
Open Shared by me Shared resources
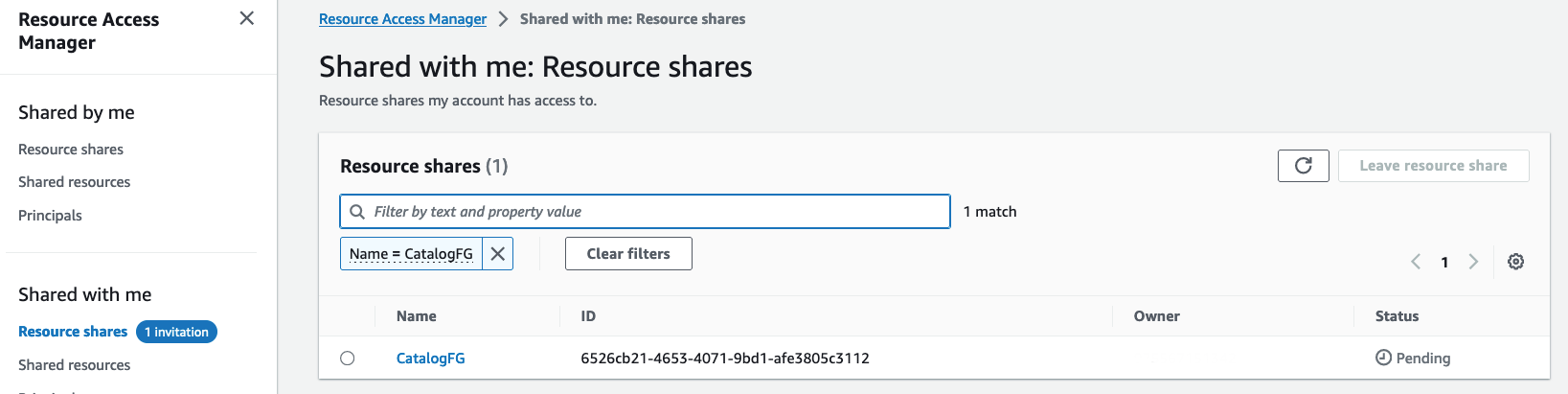tap(75, 182)
